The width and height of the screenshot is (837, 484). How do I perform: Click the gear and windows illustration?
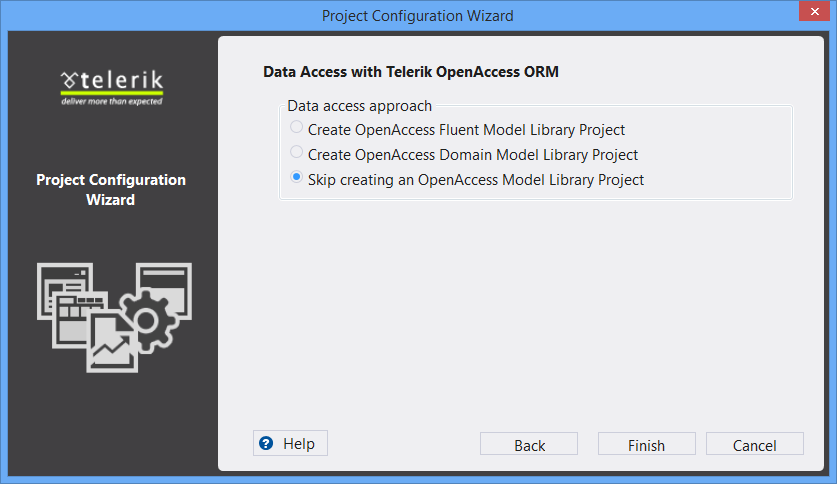(x=114, y=318)
